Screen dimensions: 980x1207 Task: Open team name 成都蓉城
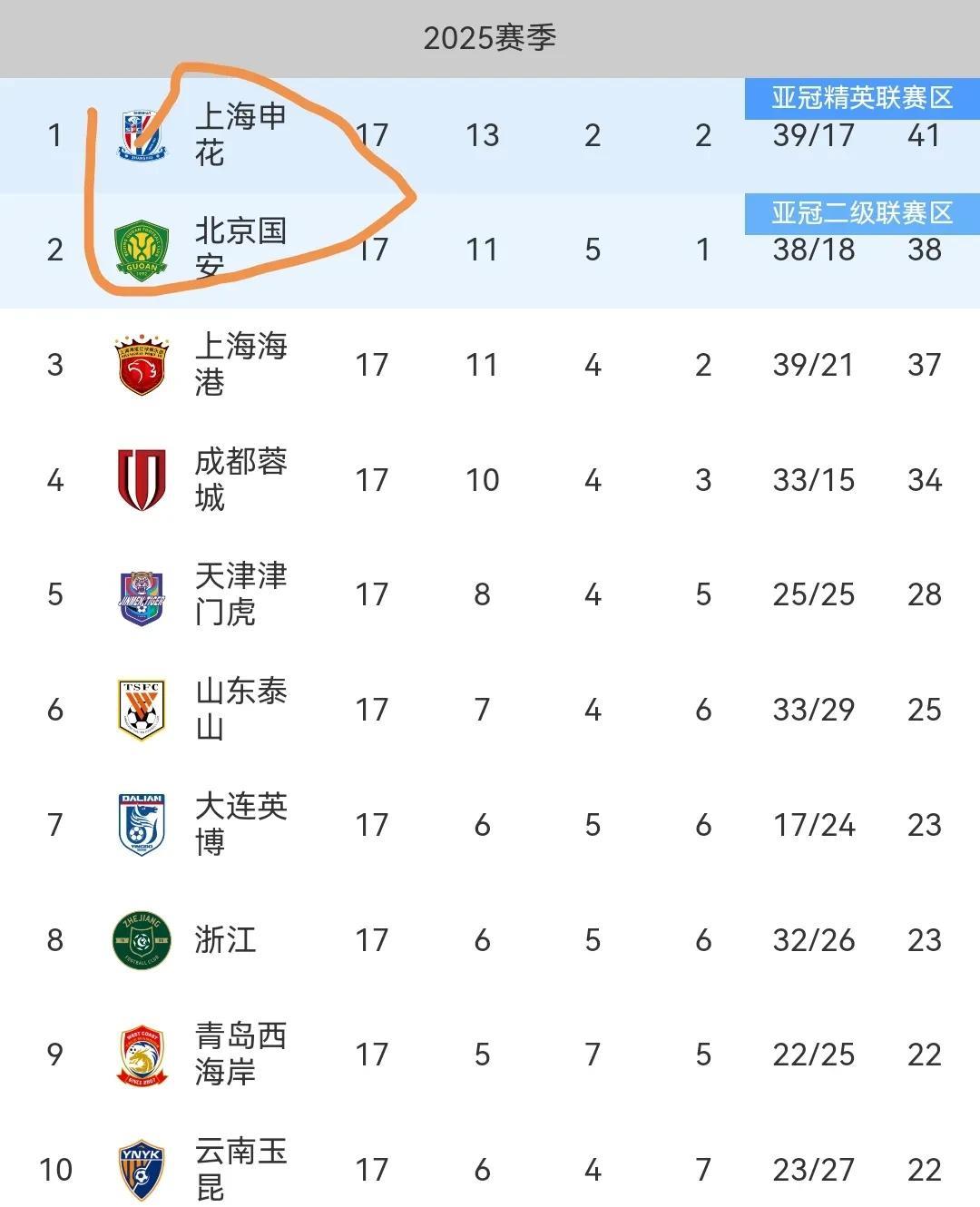point(240,479)
